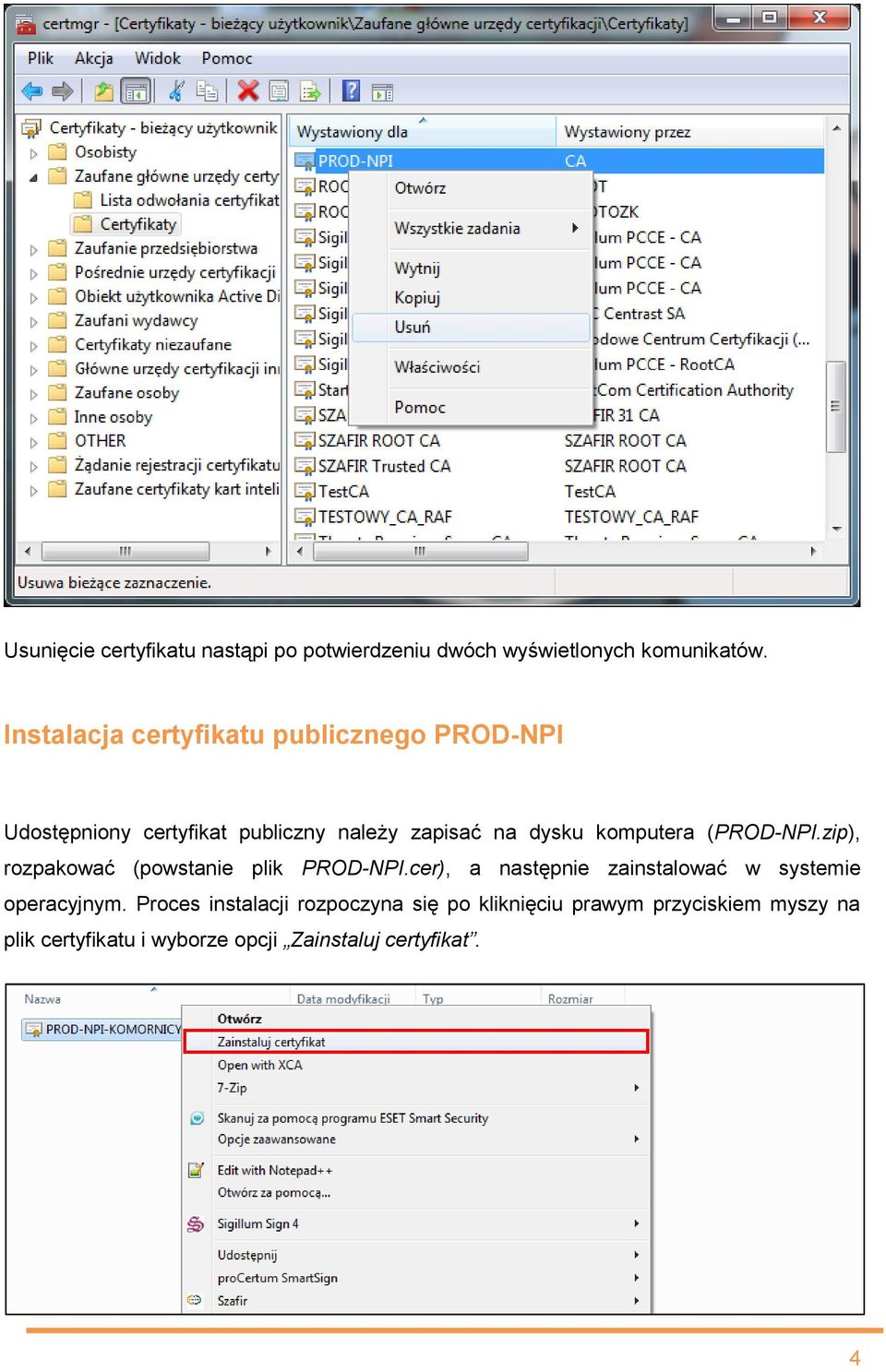Image resolution: width=886 pixels, height=1372 pixels.
Task: Expand the Inne osoby node
Action: 34,418
